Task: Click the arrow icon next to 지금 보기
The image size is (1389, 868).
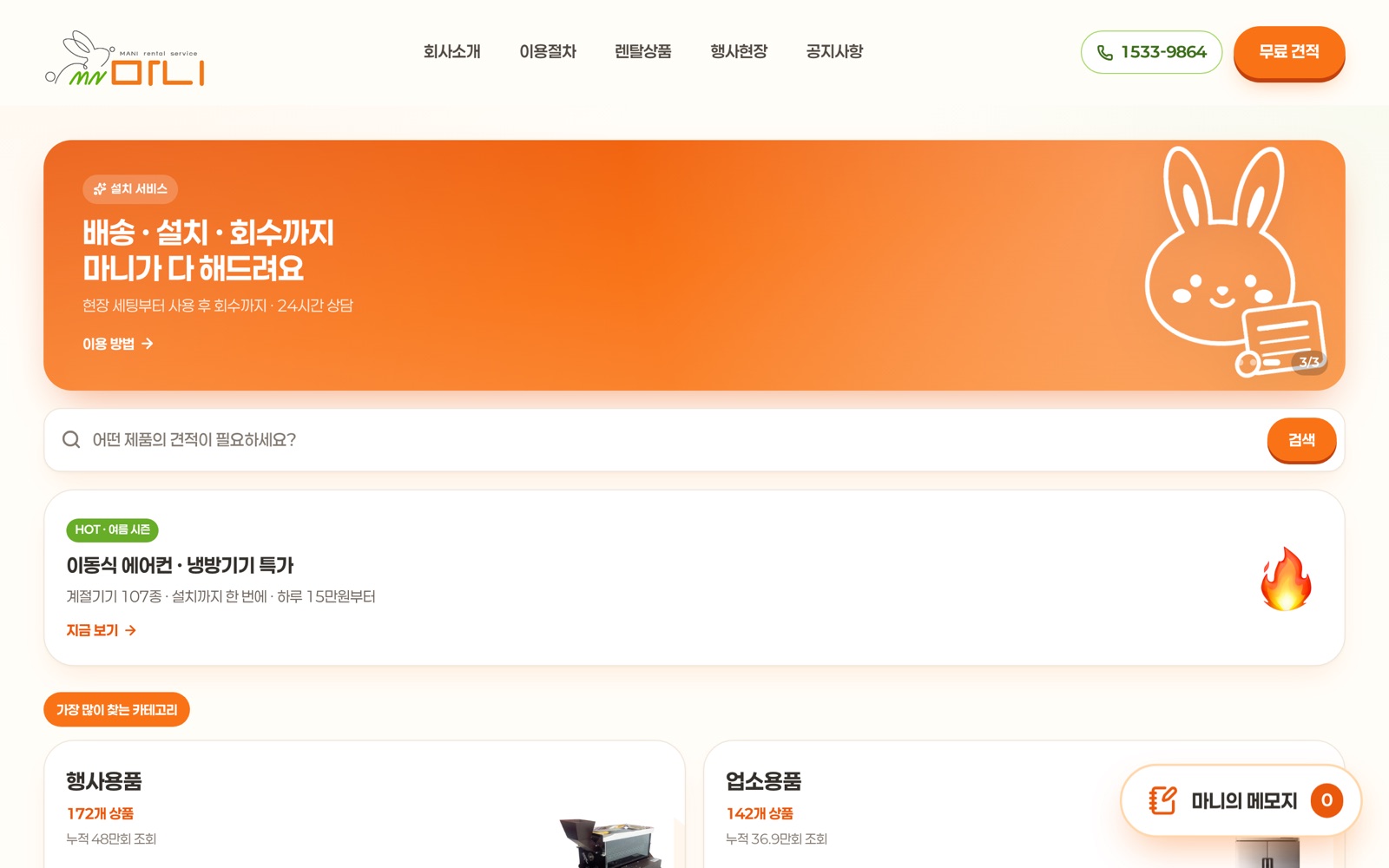Action: pos(130,630)
